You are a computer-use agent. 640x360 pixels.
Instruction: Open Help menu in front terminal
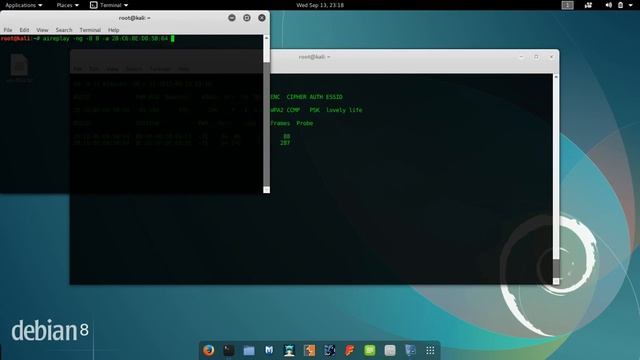(x=113, y=30)
